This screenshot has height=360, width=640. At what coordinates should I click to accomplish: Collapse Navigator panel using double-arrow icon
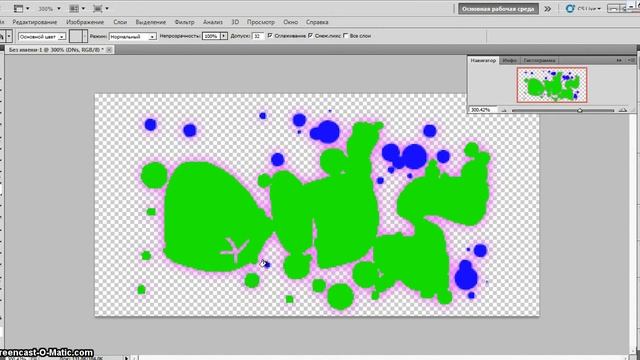[x=619, y=60]
